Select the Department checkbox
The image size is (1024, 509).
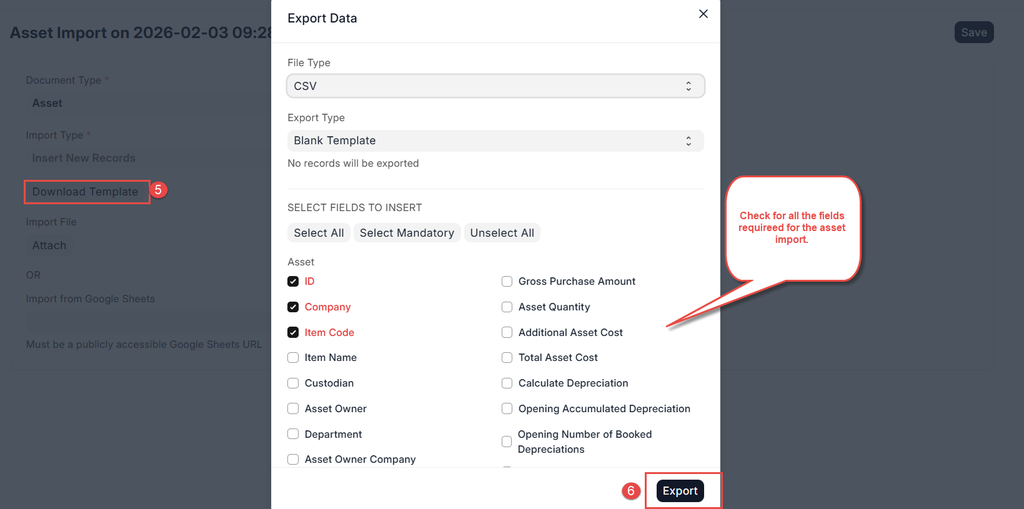point(293,434)
